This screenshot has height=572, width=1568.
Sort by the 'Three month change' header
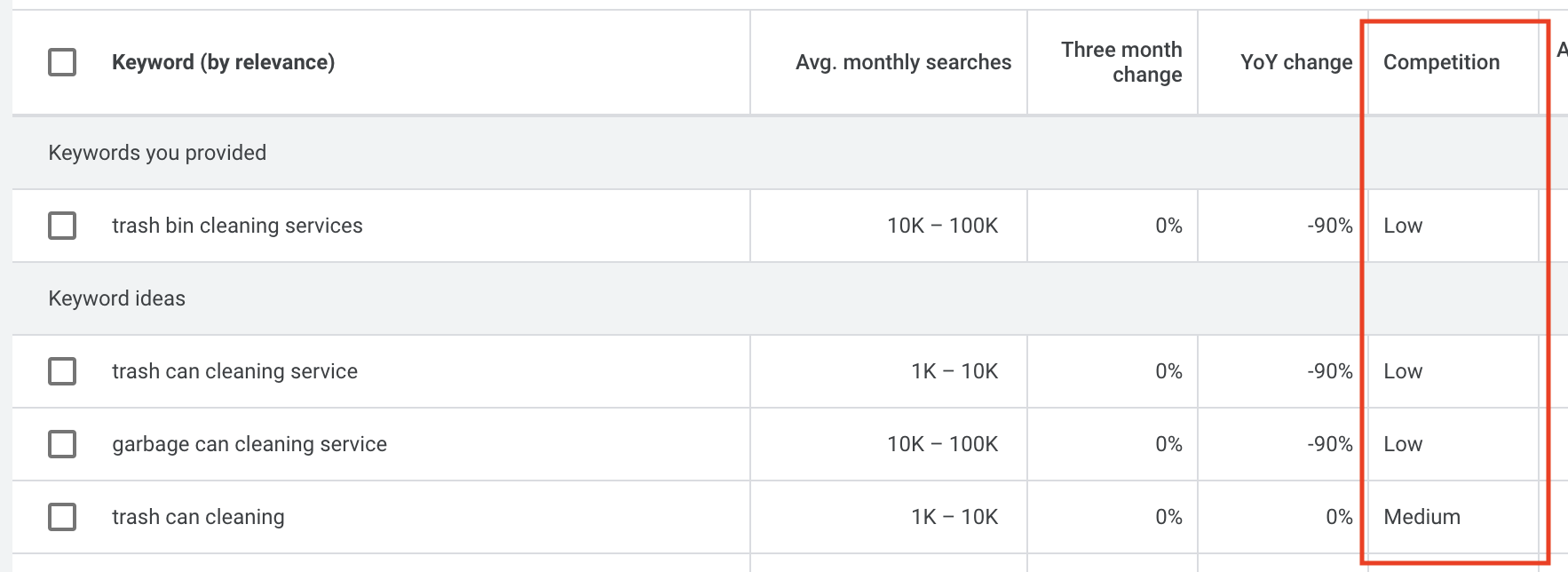click(1121, 62)
